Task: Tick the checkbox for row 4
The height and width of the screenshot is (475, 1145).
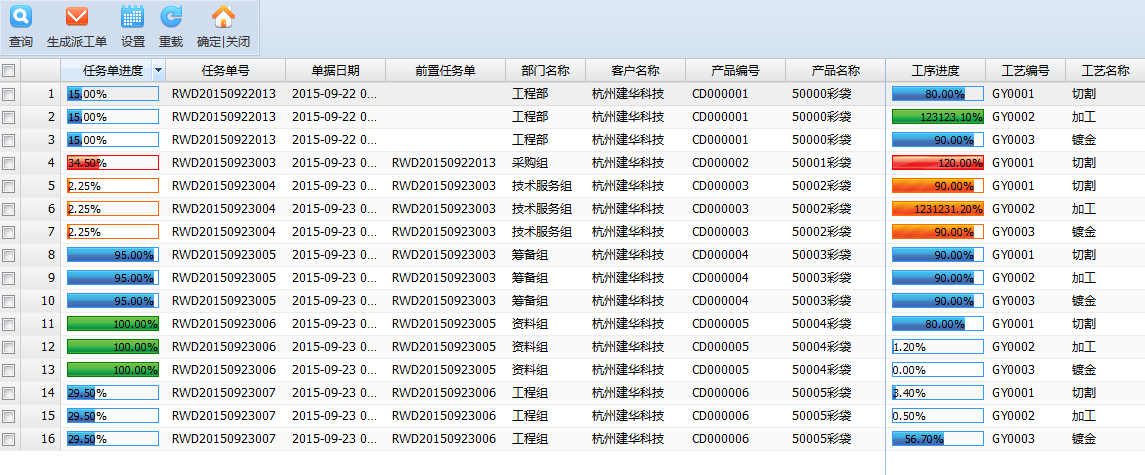Action: click(x=9, y=163)
